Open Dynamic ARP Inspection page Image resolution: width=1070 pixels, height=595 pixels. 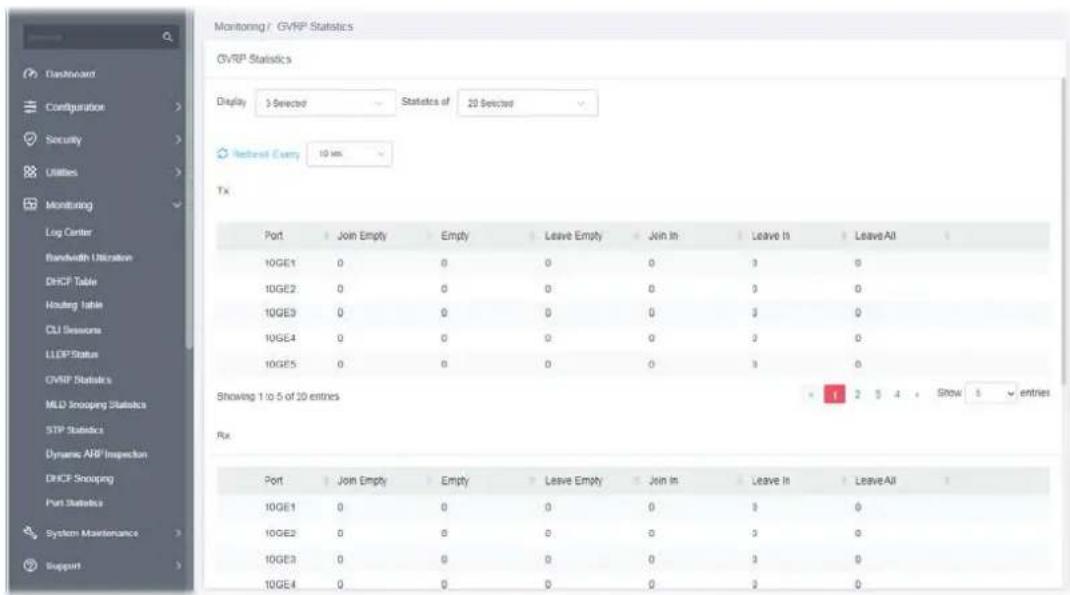96,454
